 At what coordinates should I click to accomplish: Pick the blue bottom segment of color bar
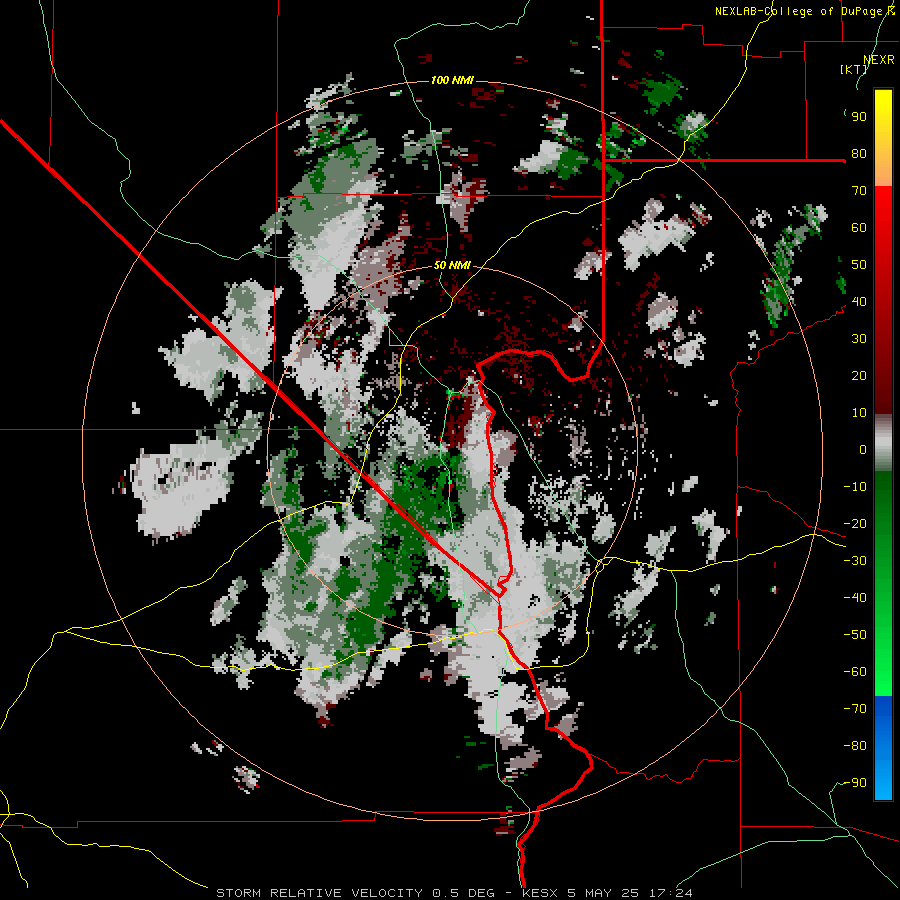(883, 749)
